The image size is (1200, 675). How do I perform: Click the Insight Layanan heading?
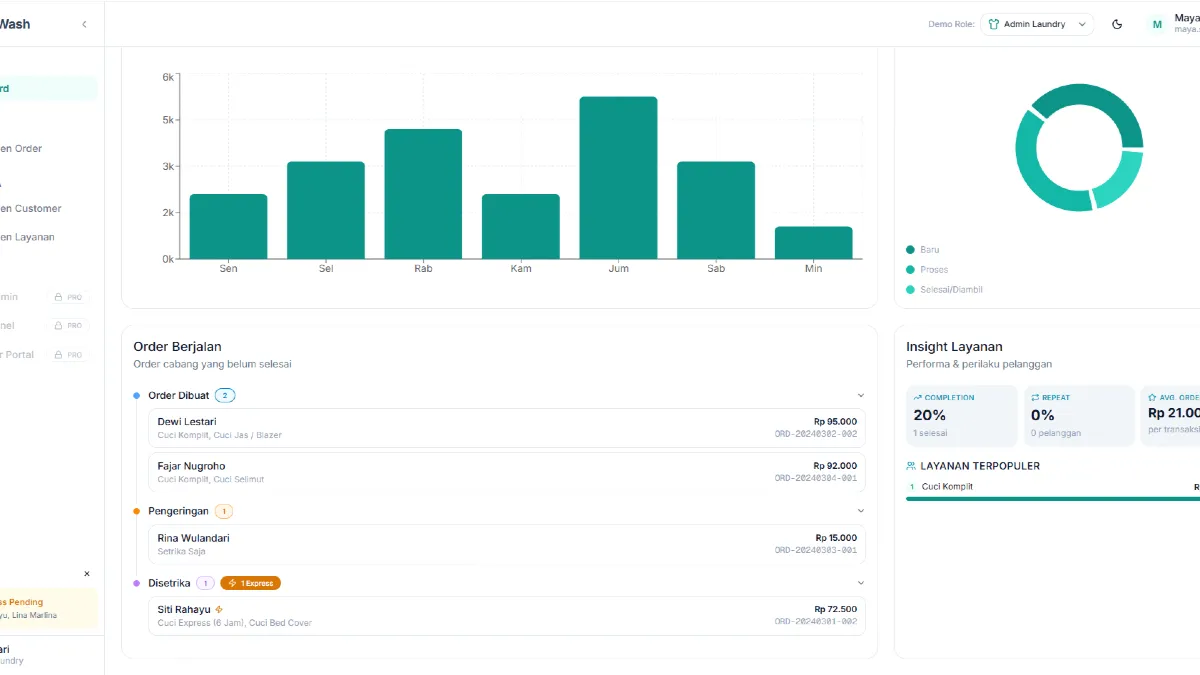954,347
